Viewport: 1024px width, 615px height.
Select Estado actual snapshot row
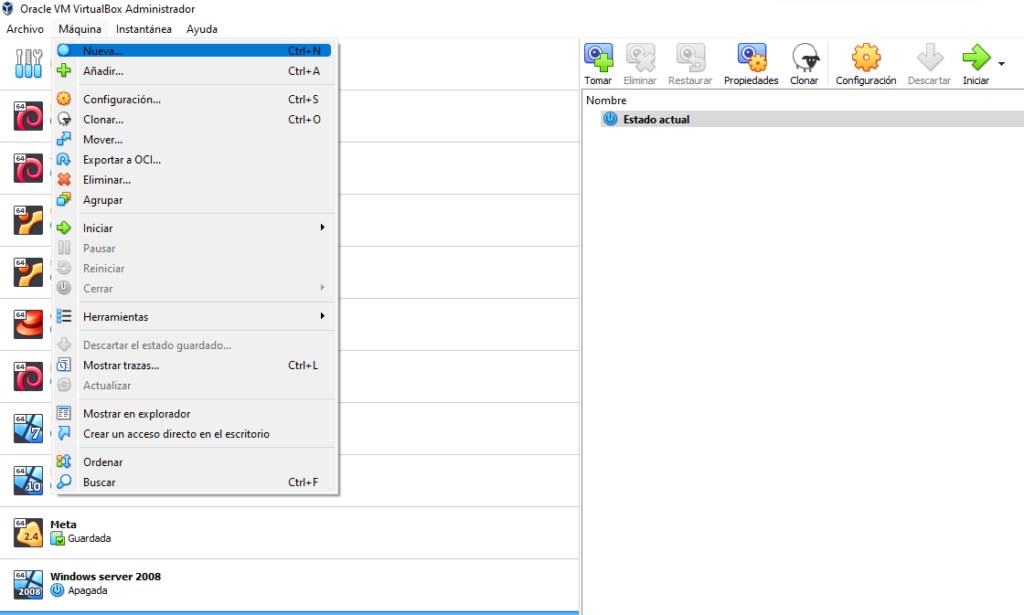(812, 119)
